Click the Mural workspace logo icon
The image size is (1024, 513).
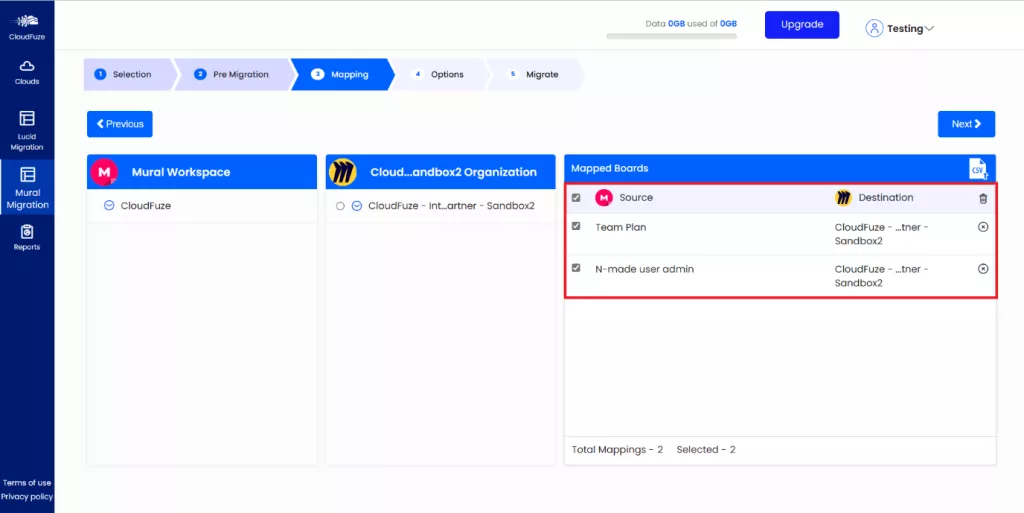point(104,172)
